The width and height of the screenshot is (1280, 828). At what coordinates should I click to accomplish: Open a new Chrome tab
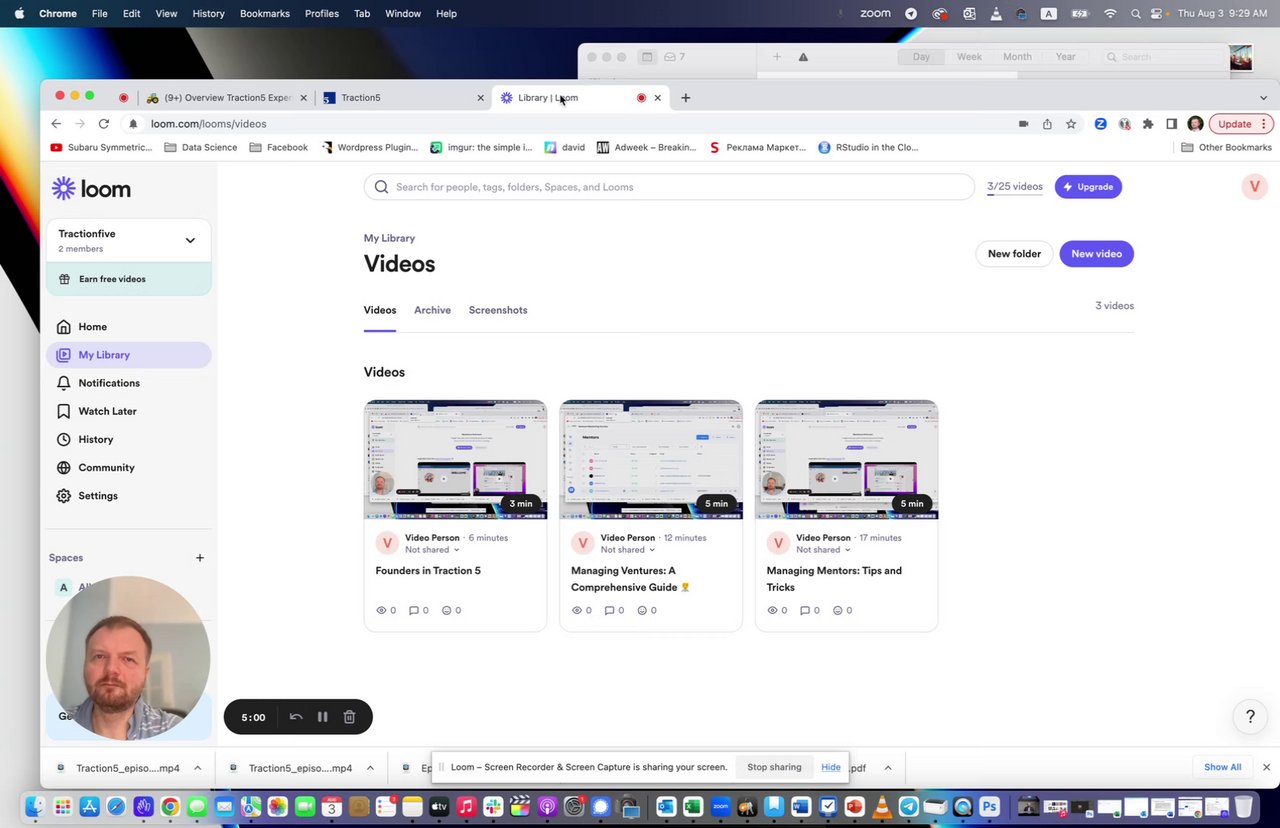685,98
